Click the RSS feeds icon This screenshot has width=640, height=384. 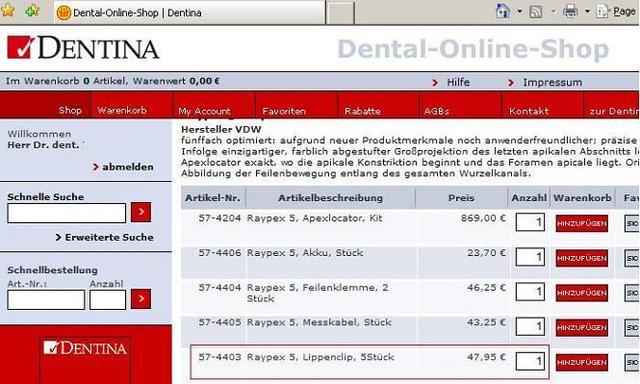[536, 12]
